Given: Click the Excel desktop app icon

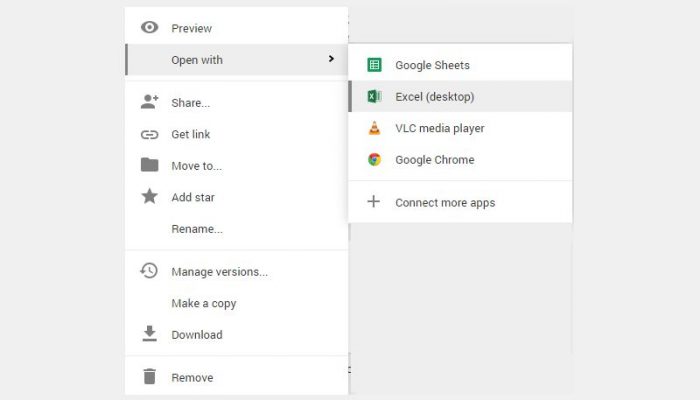Looking at the screenshot, I should [374, 96].
